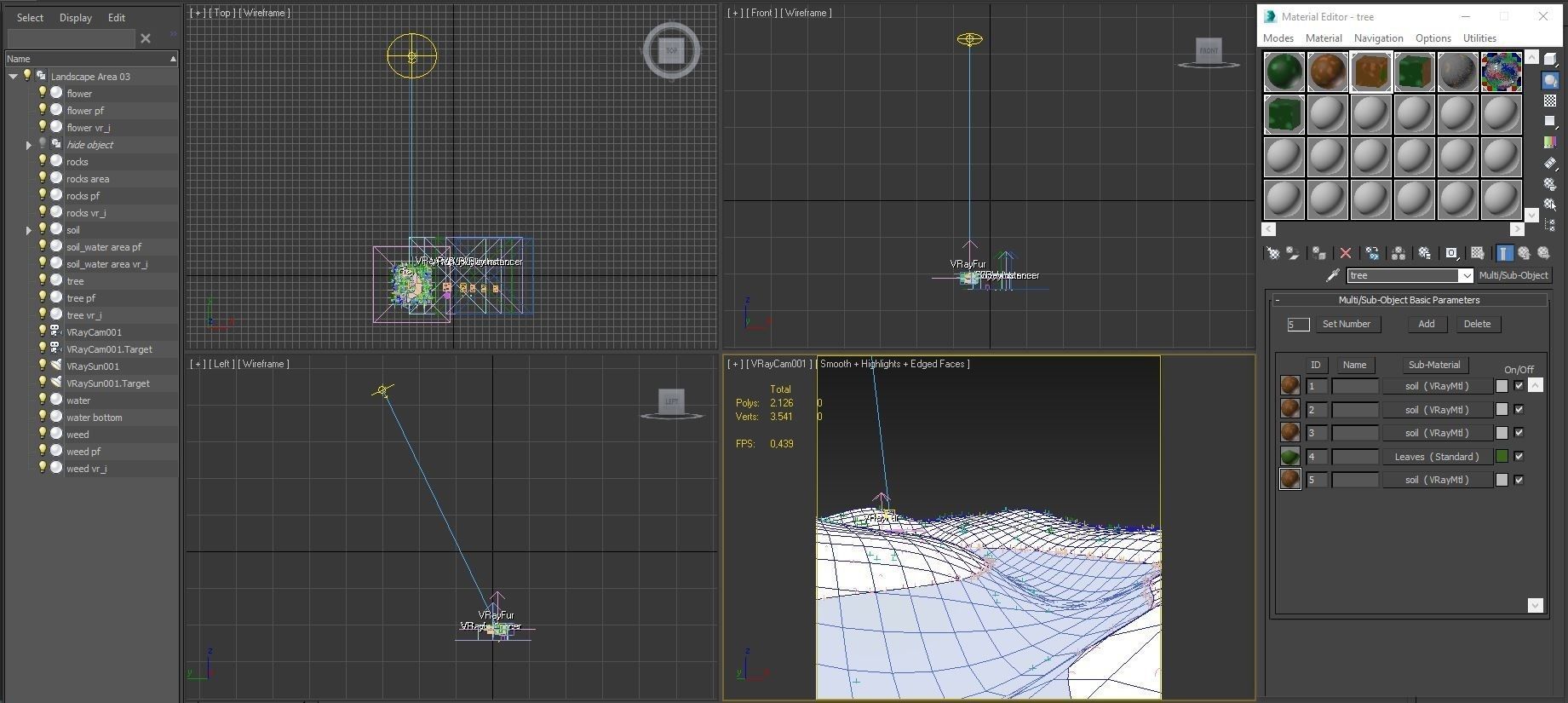Open scene explorer Display menu
The image size is (1568, 703).
pyautogui.click(x=76, y=17)
